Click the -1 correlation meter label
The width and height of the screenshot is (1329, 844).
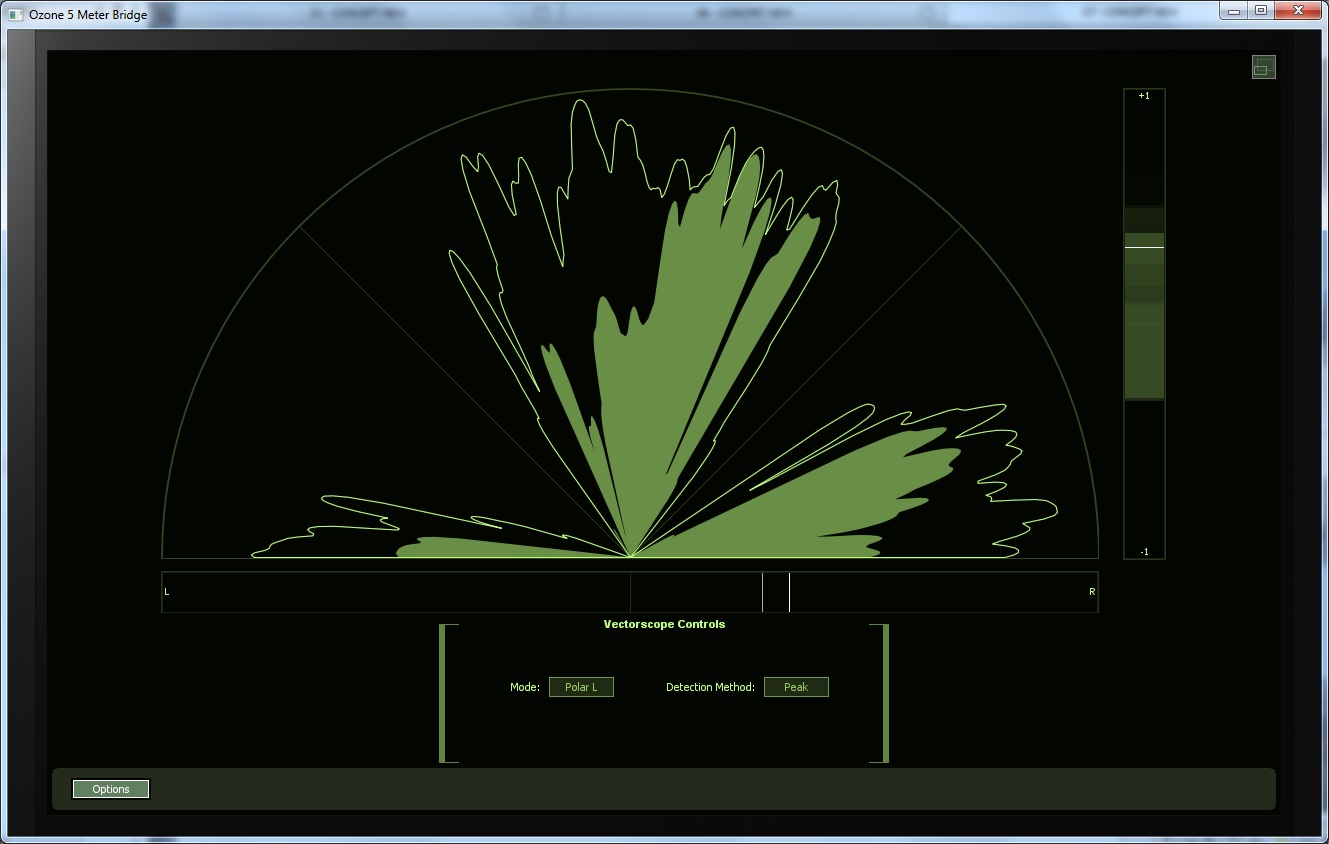[1144, 552]
